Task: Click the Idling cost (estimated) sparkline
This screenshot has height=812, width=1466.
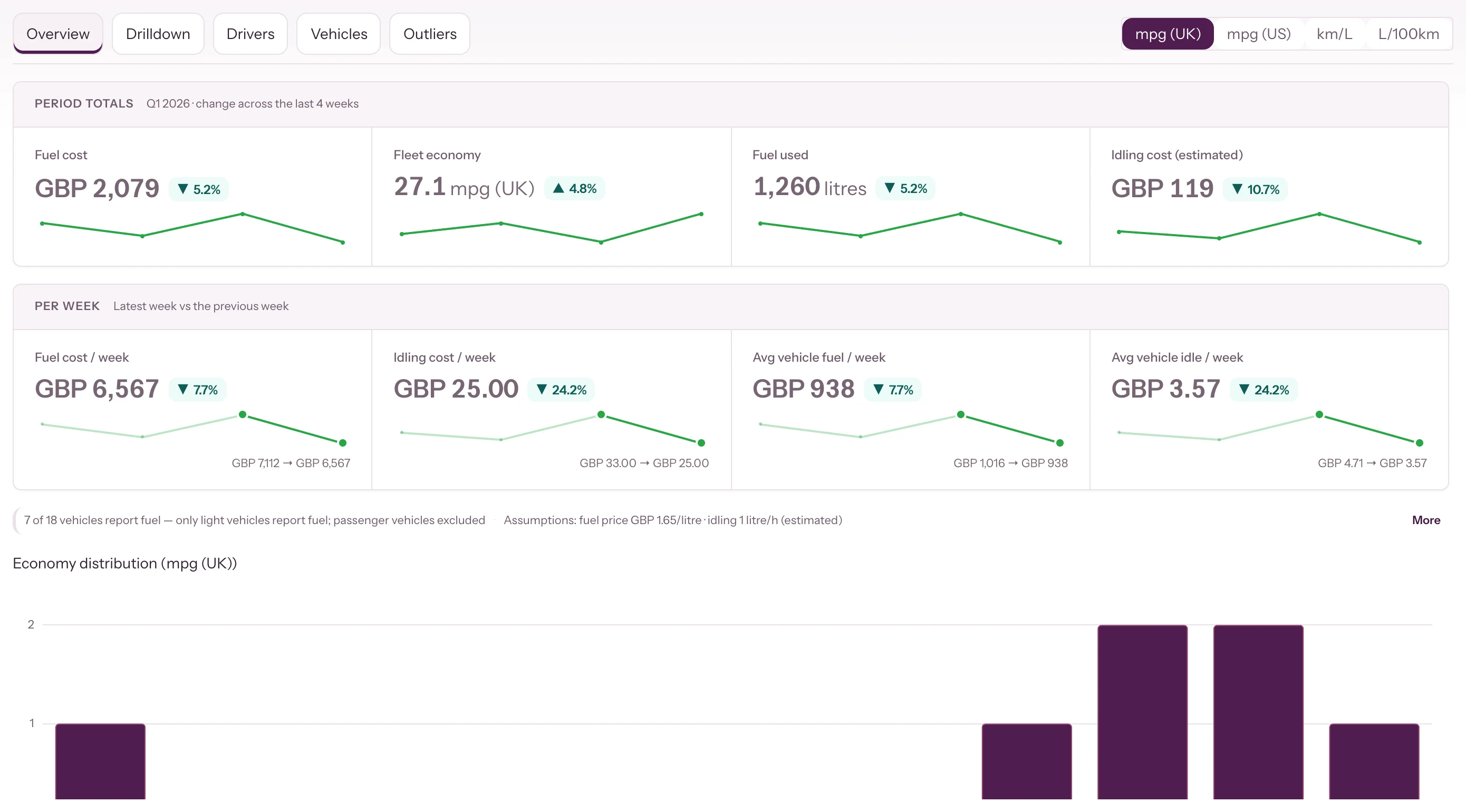Action: (1269, 228)
